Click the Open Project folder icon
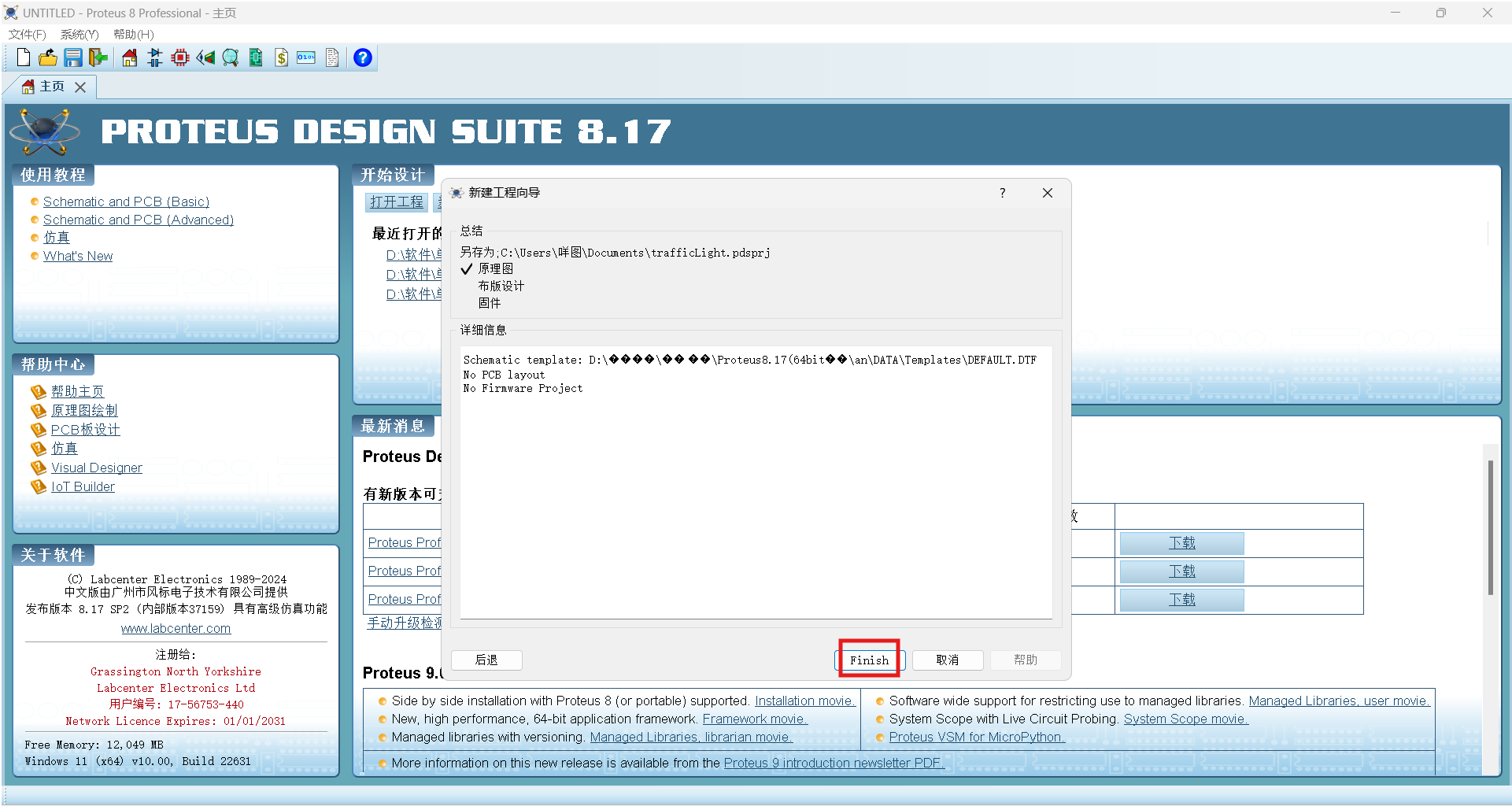 [48, 57]
